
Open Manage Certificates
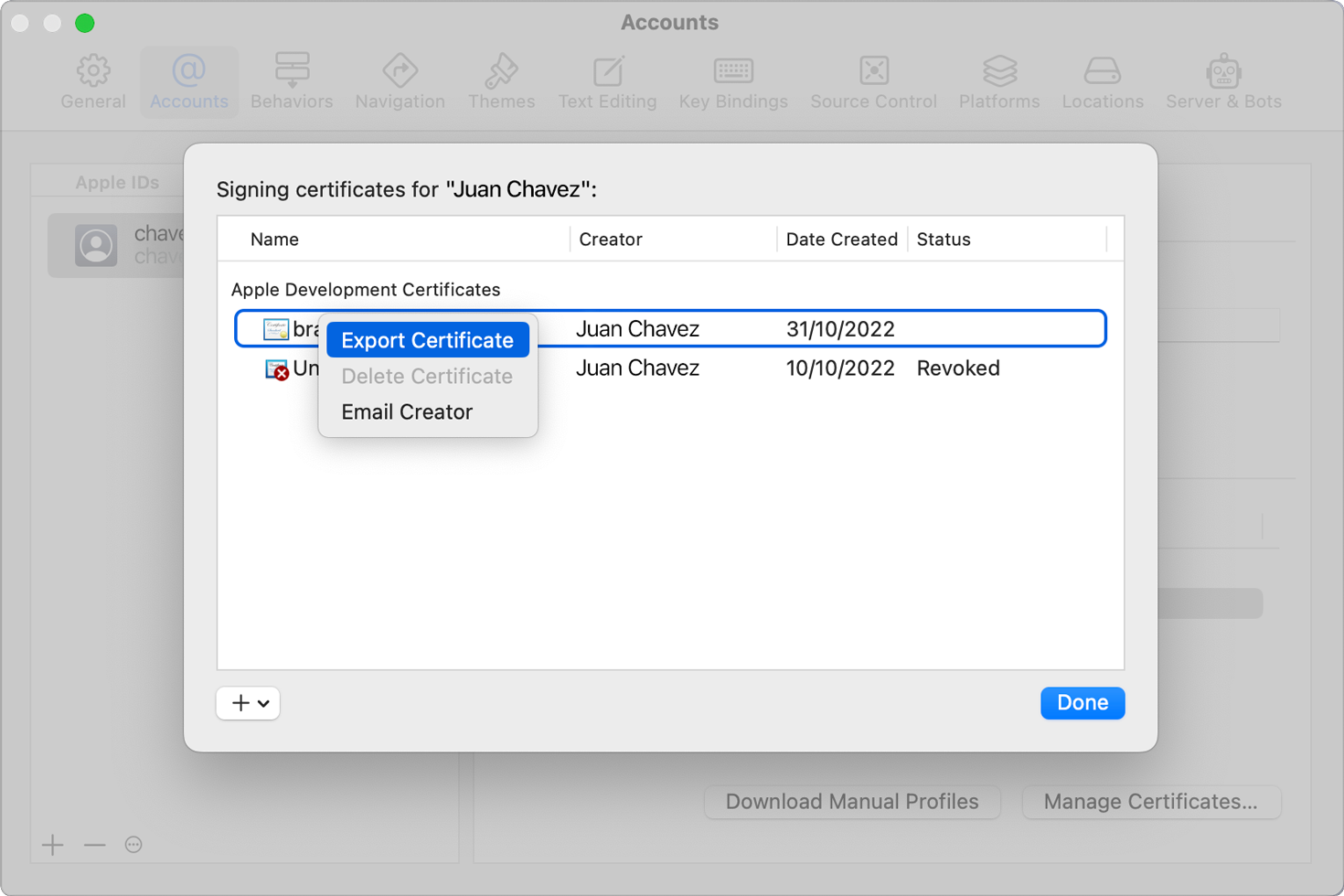click(1151, 802)
